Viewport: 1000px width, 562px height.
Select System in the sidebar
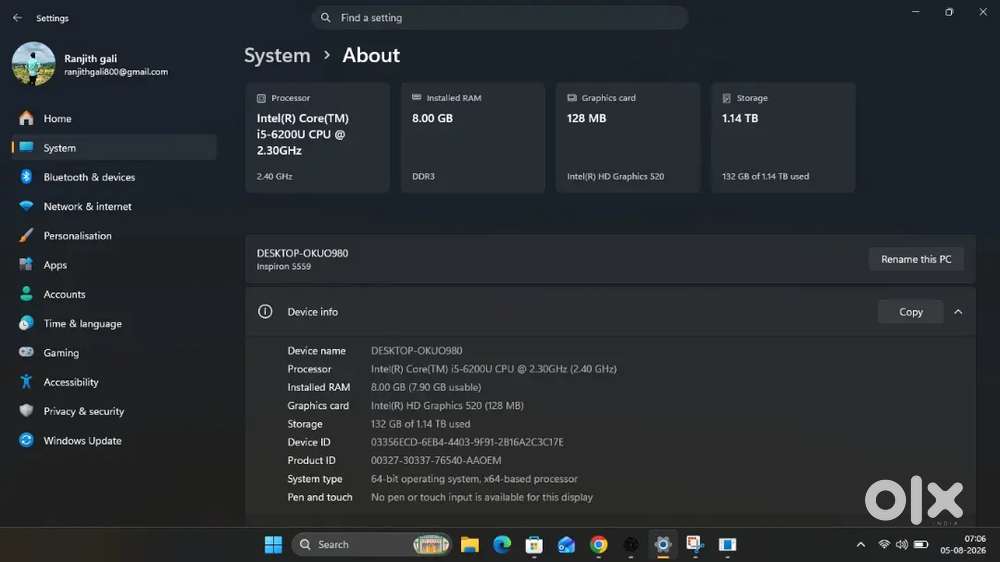coord(114,148)
